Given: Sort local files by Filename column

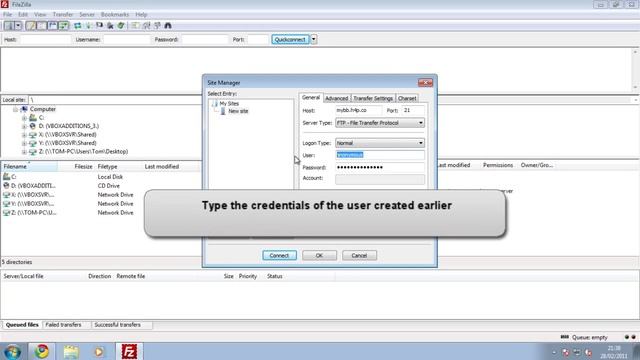Looking at the screenshot, I should (29, 167).
